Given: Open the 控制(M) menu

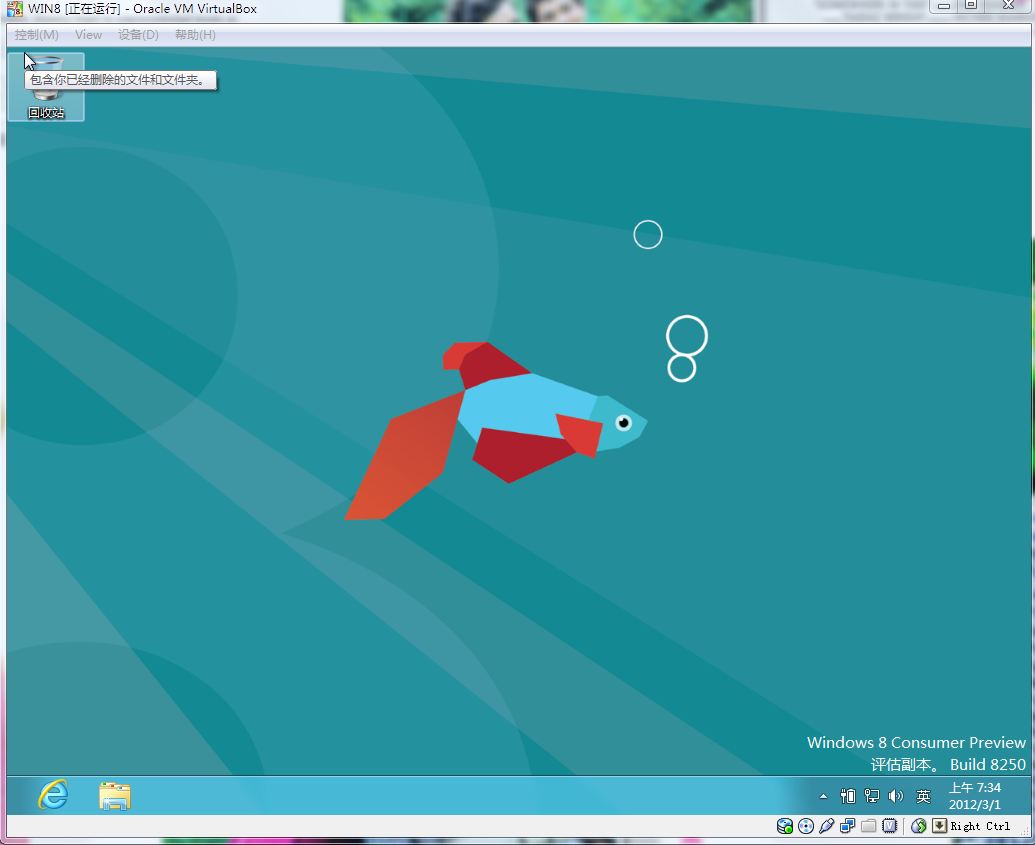Looking at the screenshot, I should [36, 35].
